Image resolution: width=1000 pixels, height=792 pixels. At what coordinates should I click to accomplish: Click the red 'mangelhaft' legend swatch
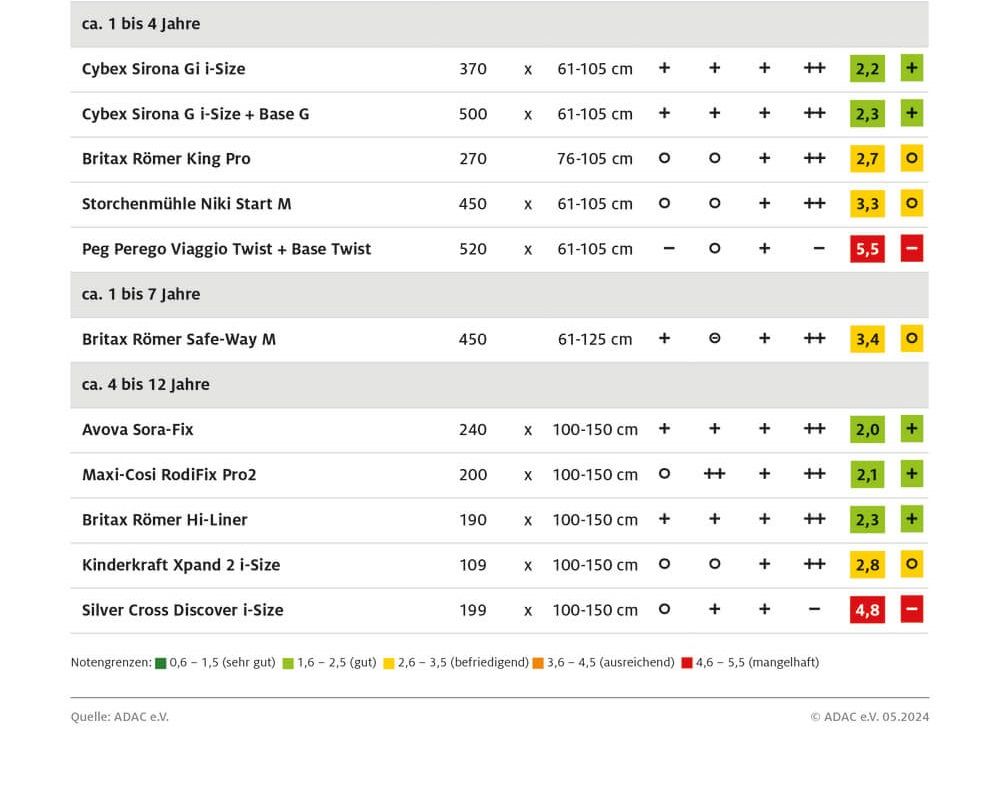point(687,663)
